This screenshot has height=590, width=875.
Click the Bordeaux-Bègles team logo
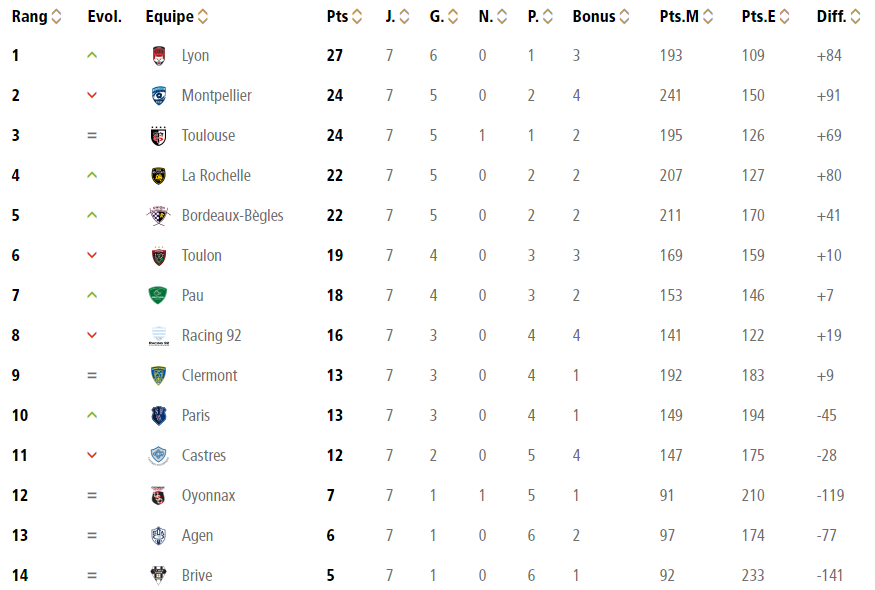click(158, 215)
